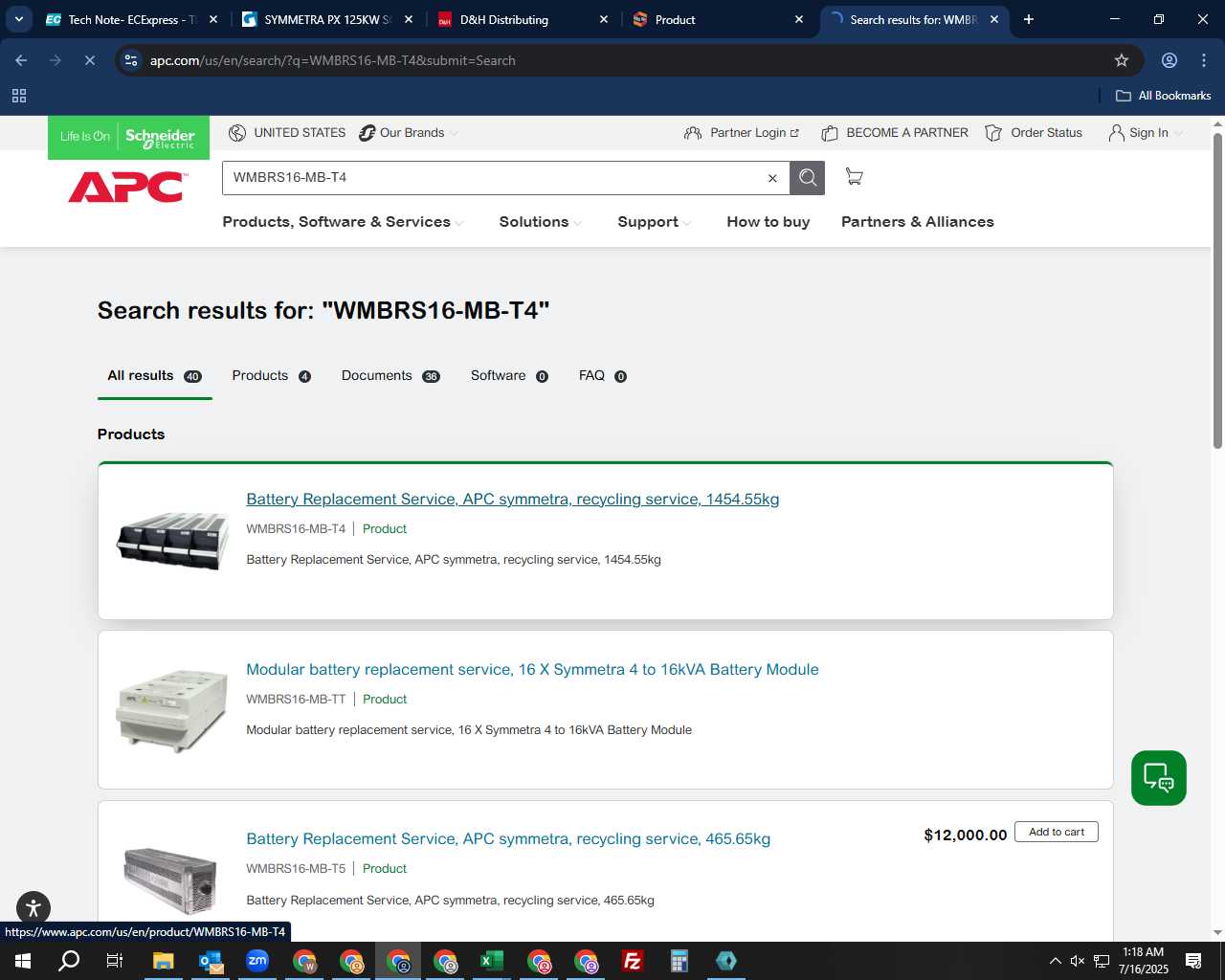
Task: Check Order Status
Action: [1034, 133]
